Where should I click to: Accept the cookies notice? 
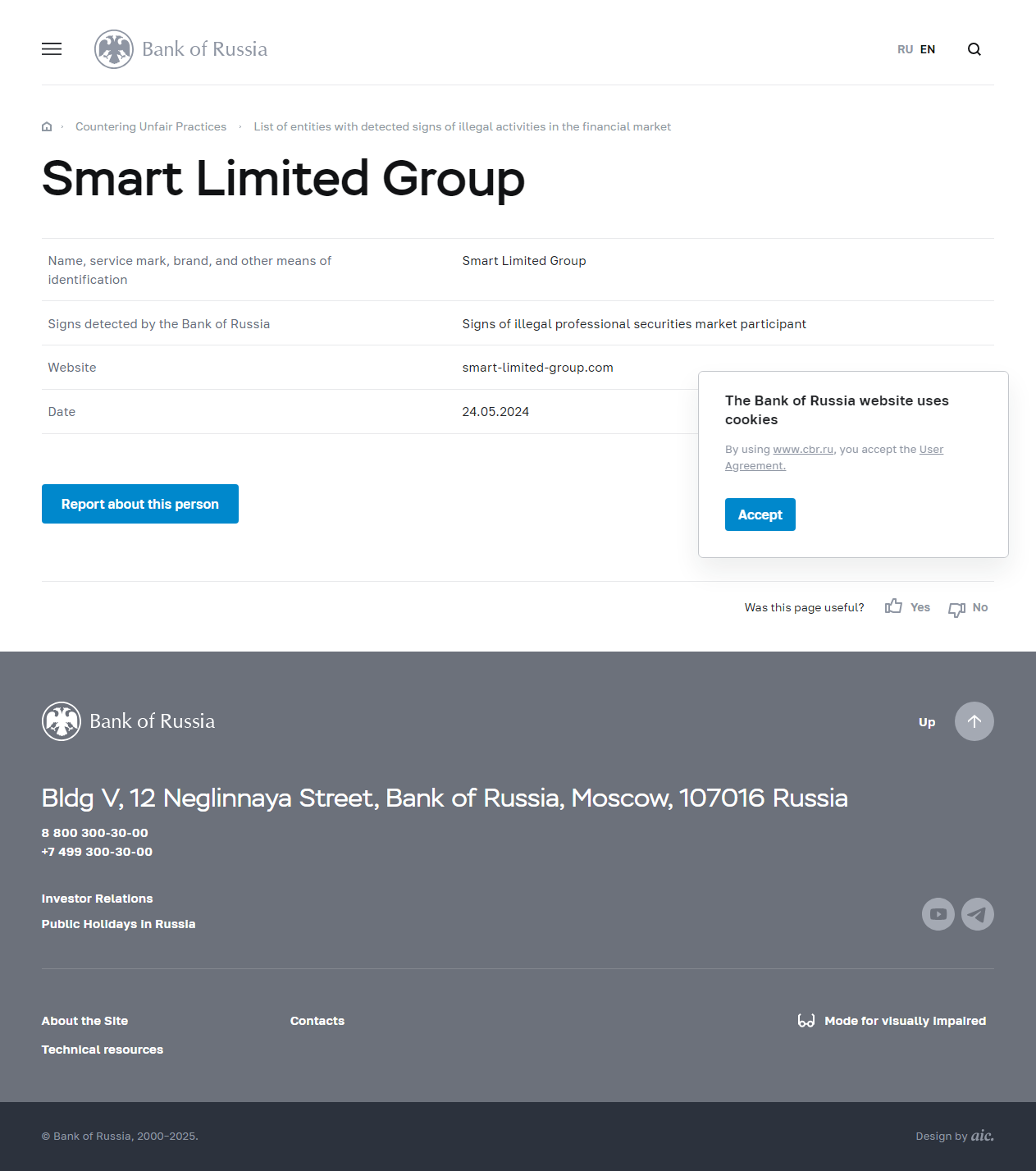pos(760,515)
